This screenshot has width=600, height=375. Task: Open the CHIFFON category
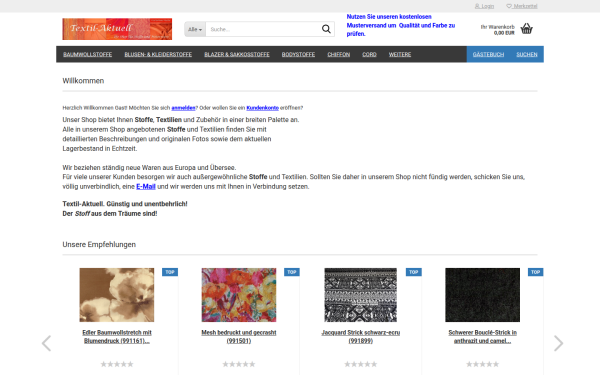point(339,54)
